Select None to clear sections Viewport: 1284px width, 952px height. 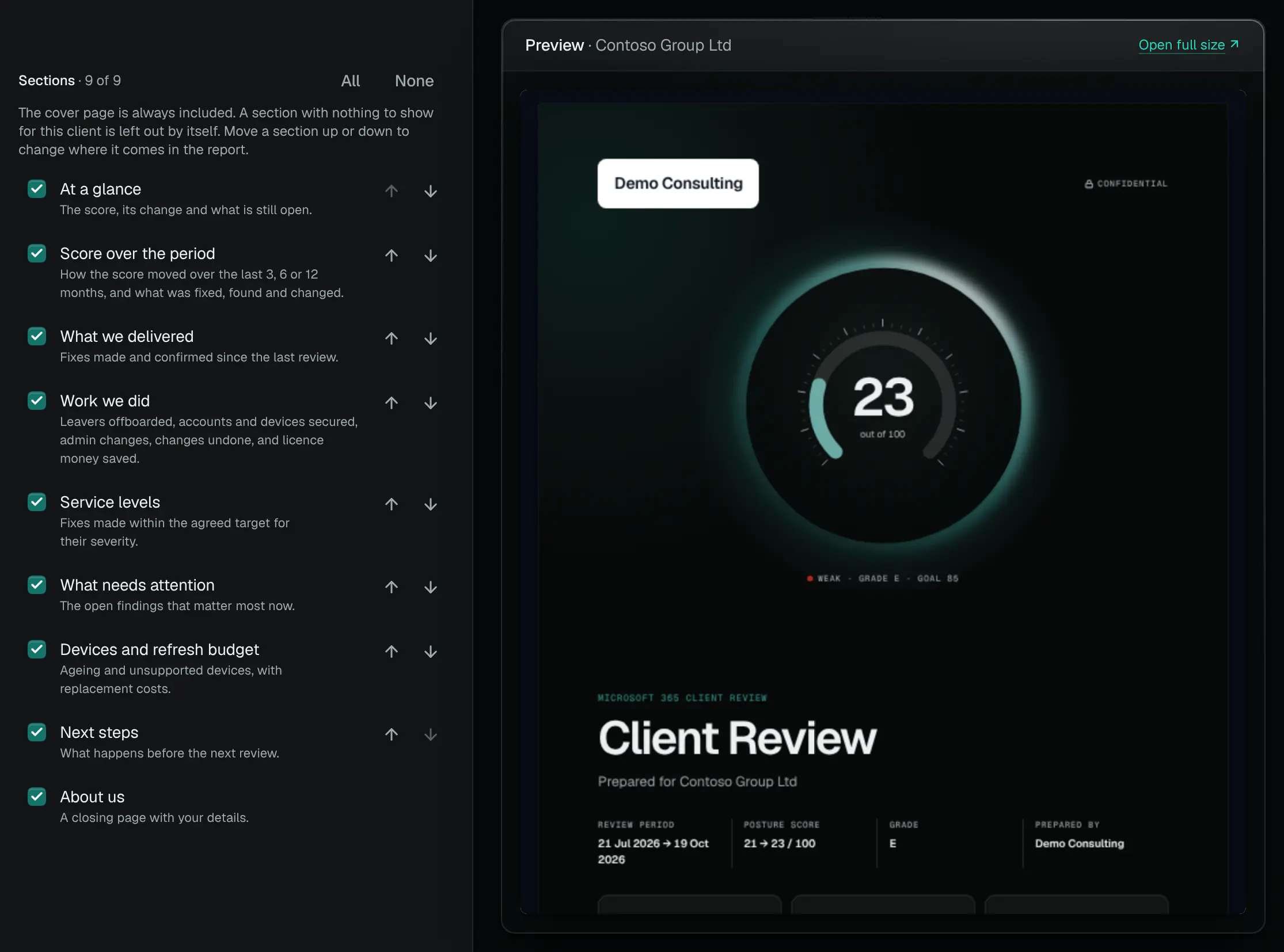414,81
